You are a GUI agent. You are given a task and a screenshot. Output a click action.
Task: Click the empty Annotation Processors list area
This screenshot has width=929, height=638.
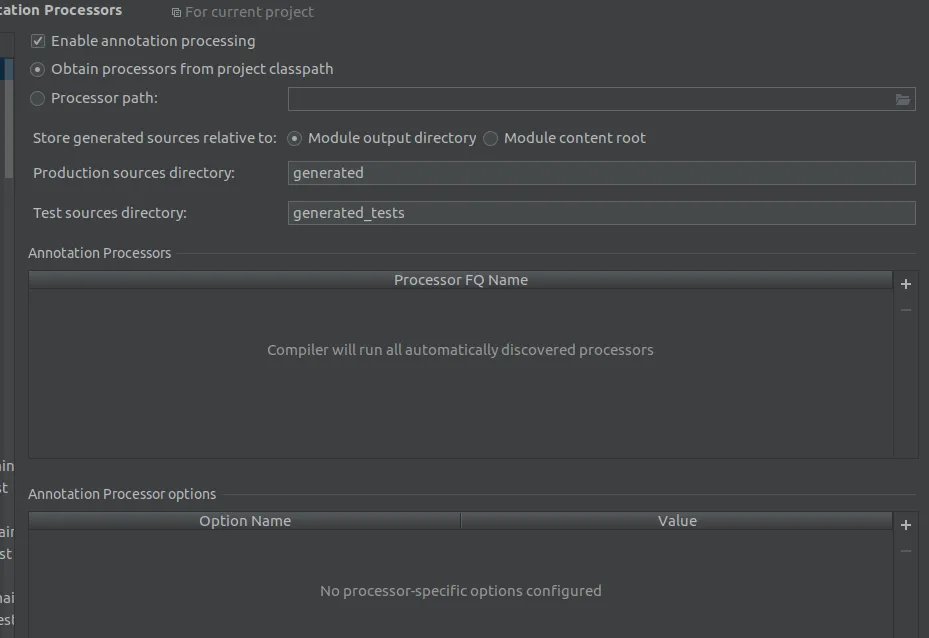(x=460, y=400)
